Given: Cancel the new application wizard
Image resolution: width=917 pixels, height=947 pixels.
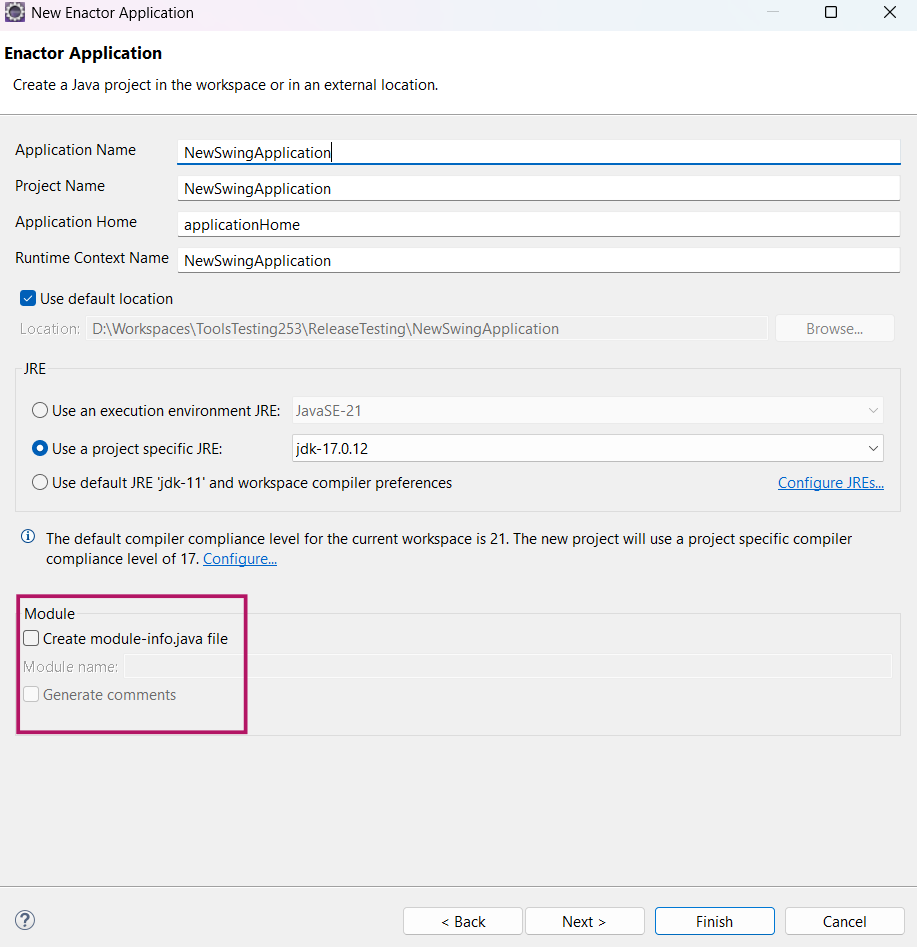Looking at the screenshot, I should pos(844,921).
